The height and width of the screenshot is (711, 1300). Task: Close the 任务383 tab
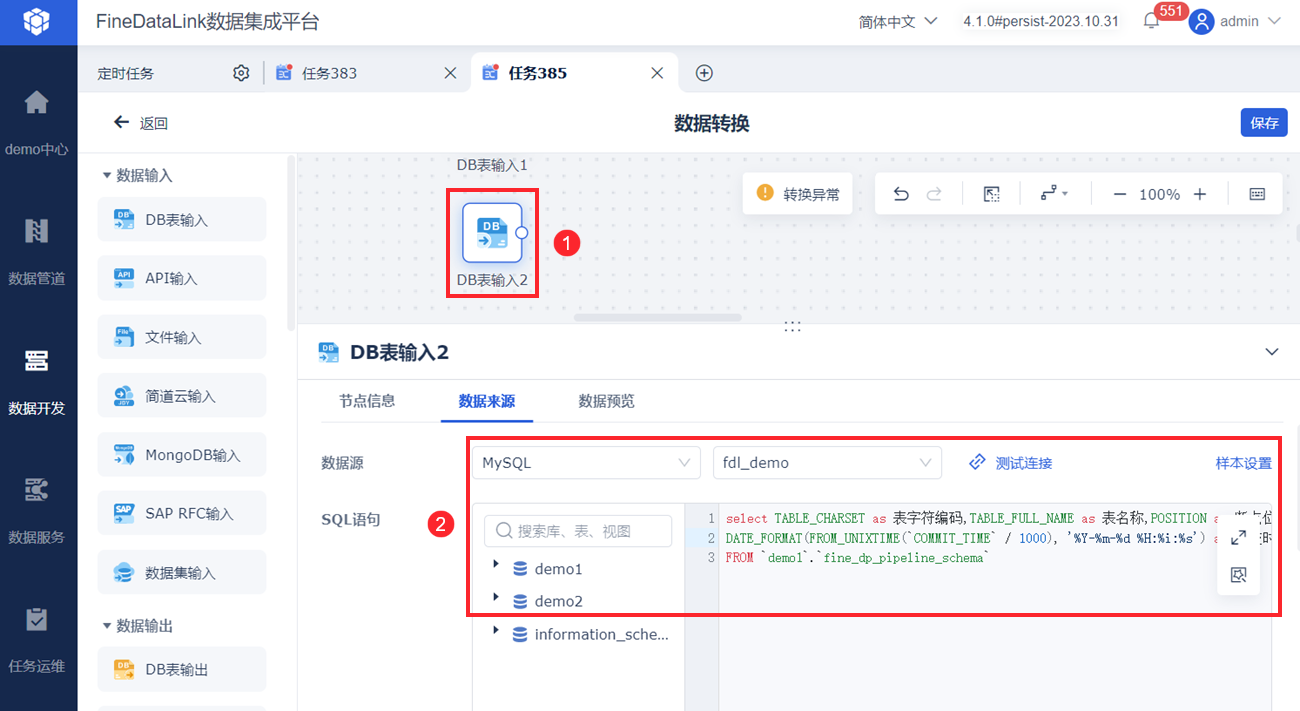[450, 73]
